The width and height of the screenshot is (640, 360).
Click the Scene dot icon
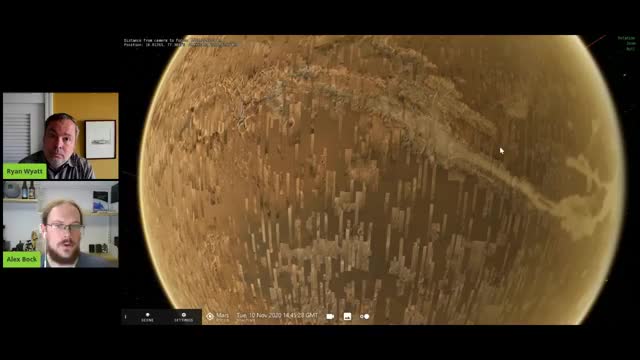click(147, 315)
